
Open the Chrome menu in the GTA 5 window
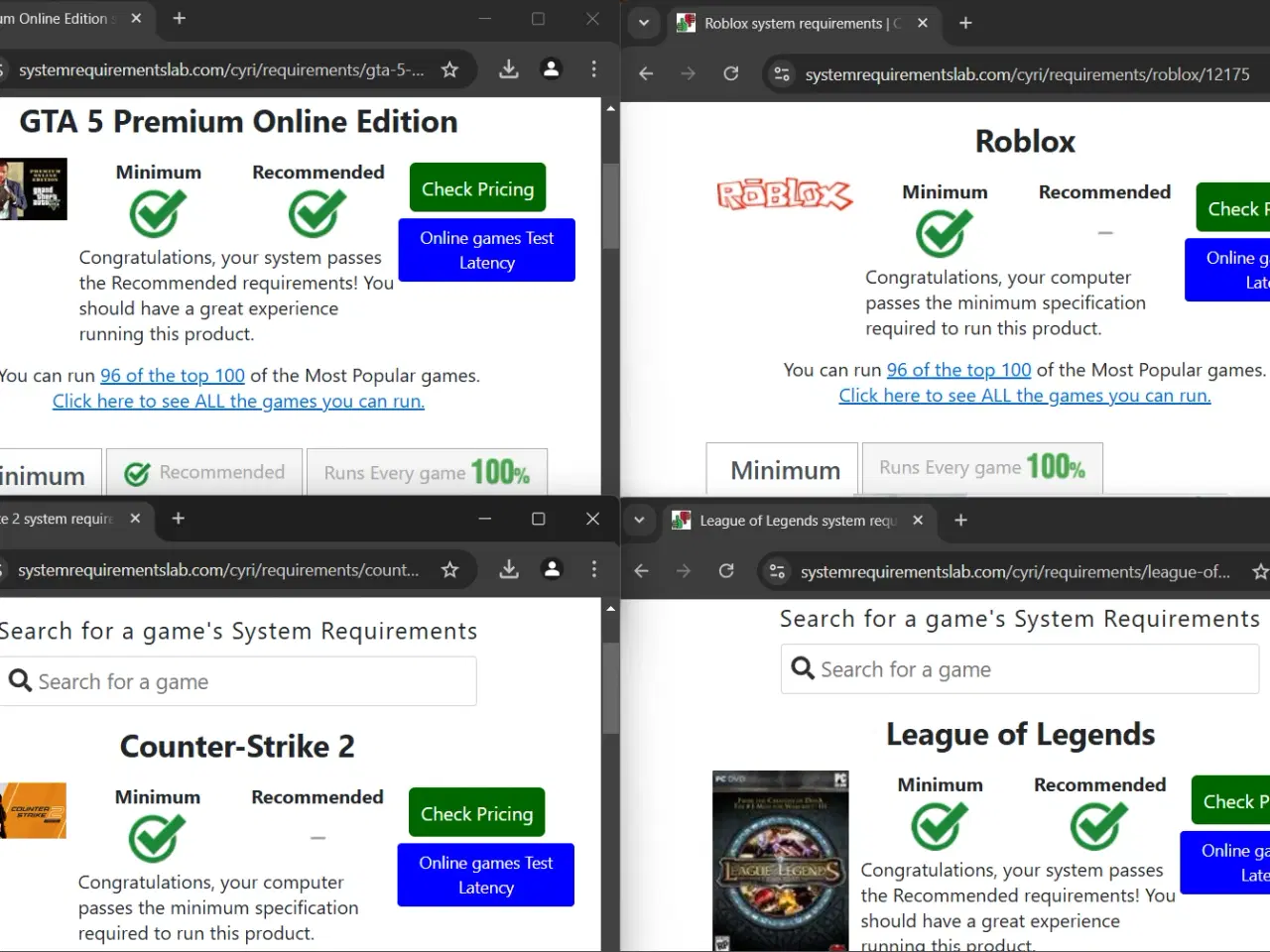(593, 69)
